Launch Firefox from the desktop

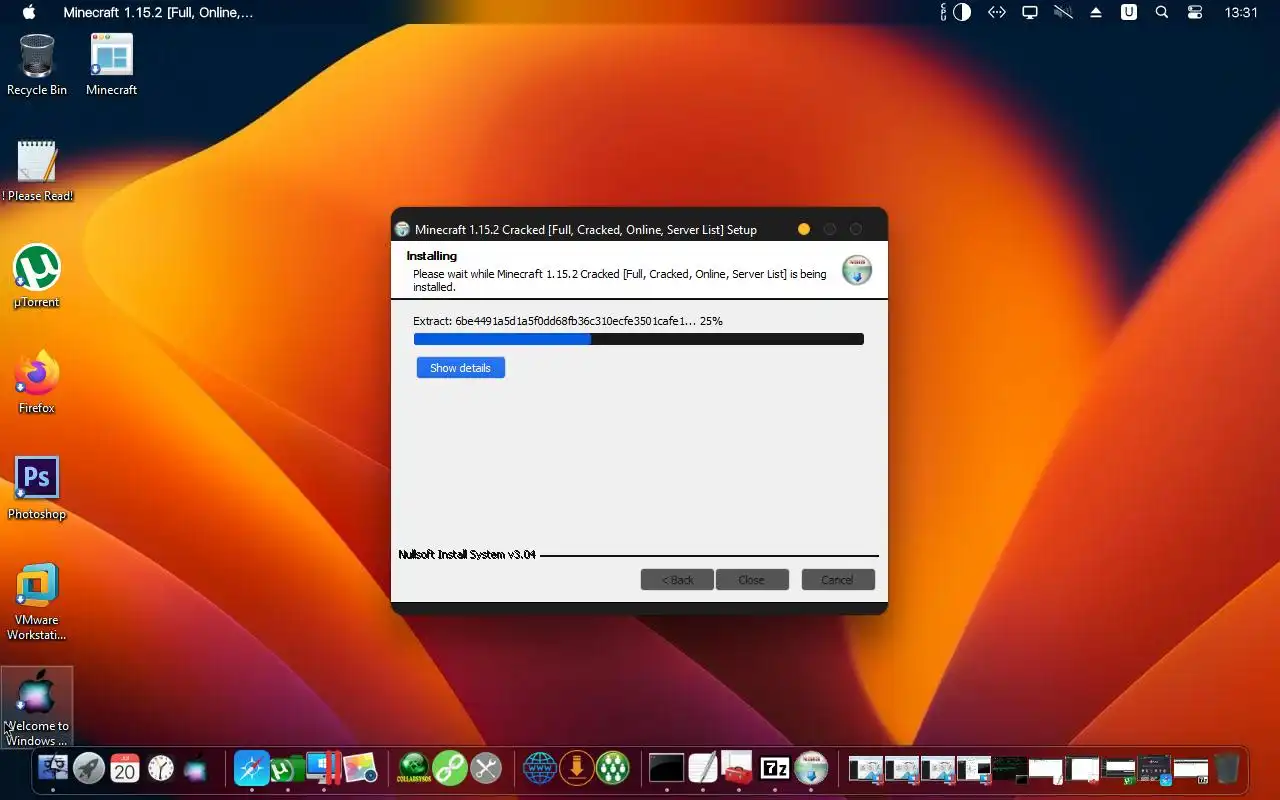coord(37,382)
